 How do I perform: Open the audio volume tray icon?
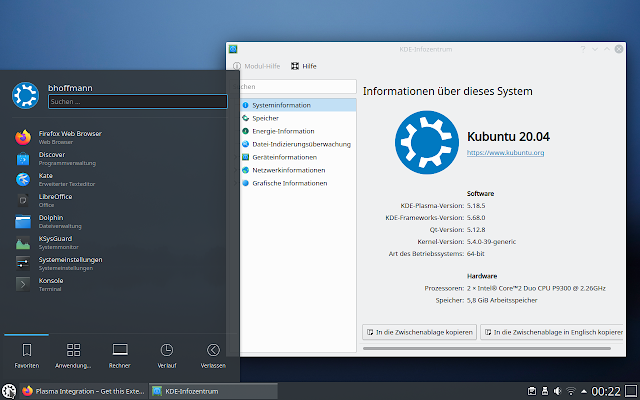coord(558,391)
